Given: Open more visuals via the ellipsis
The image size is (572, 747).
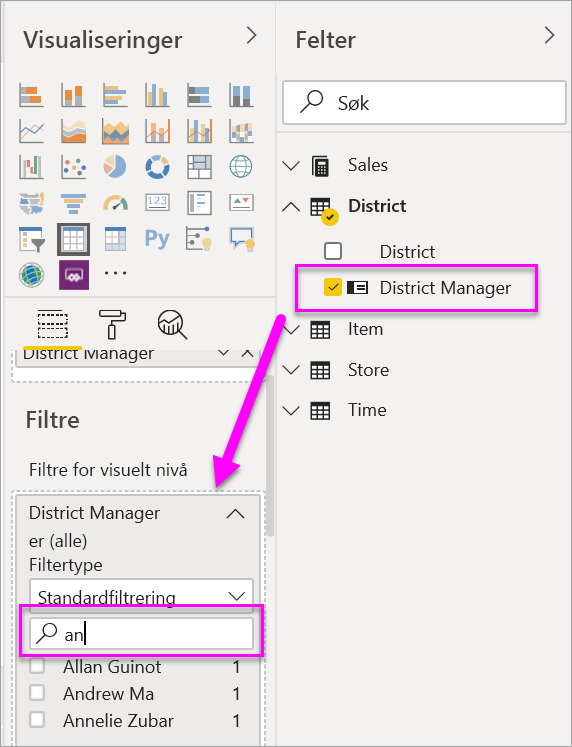Looking at the screenshot, I should pos(115,273).
